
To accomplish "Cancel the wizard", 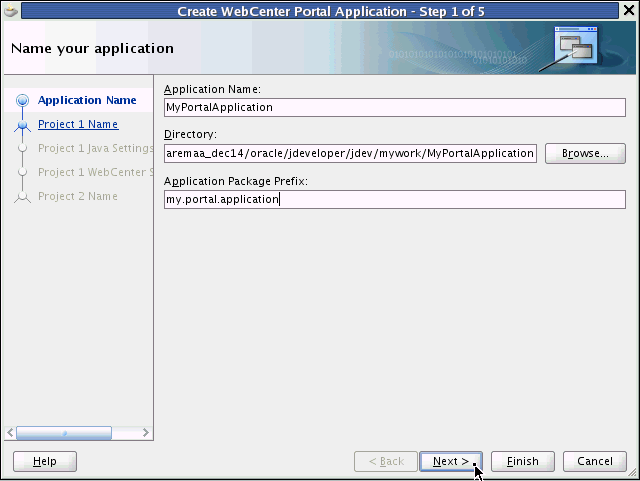I will click(595, 461).
